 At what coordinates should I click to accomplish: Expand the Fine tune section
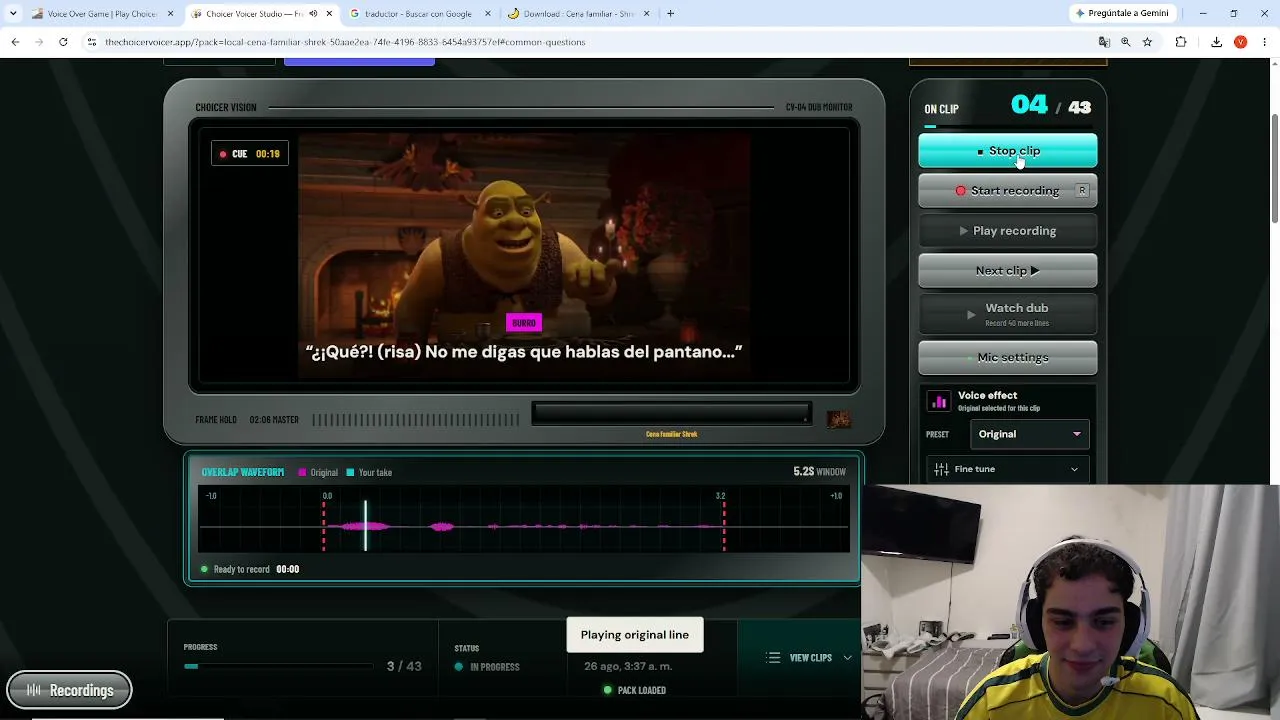1007,469
